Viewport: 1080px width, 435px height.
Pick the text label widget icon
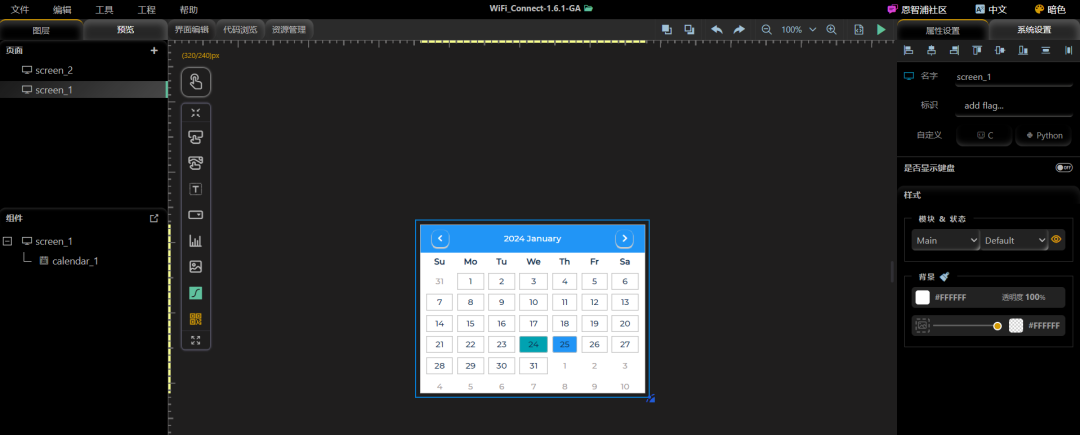pyautogui.click(x=196, y=189)
